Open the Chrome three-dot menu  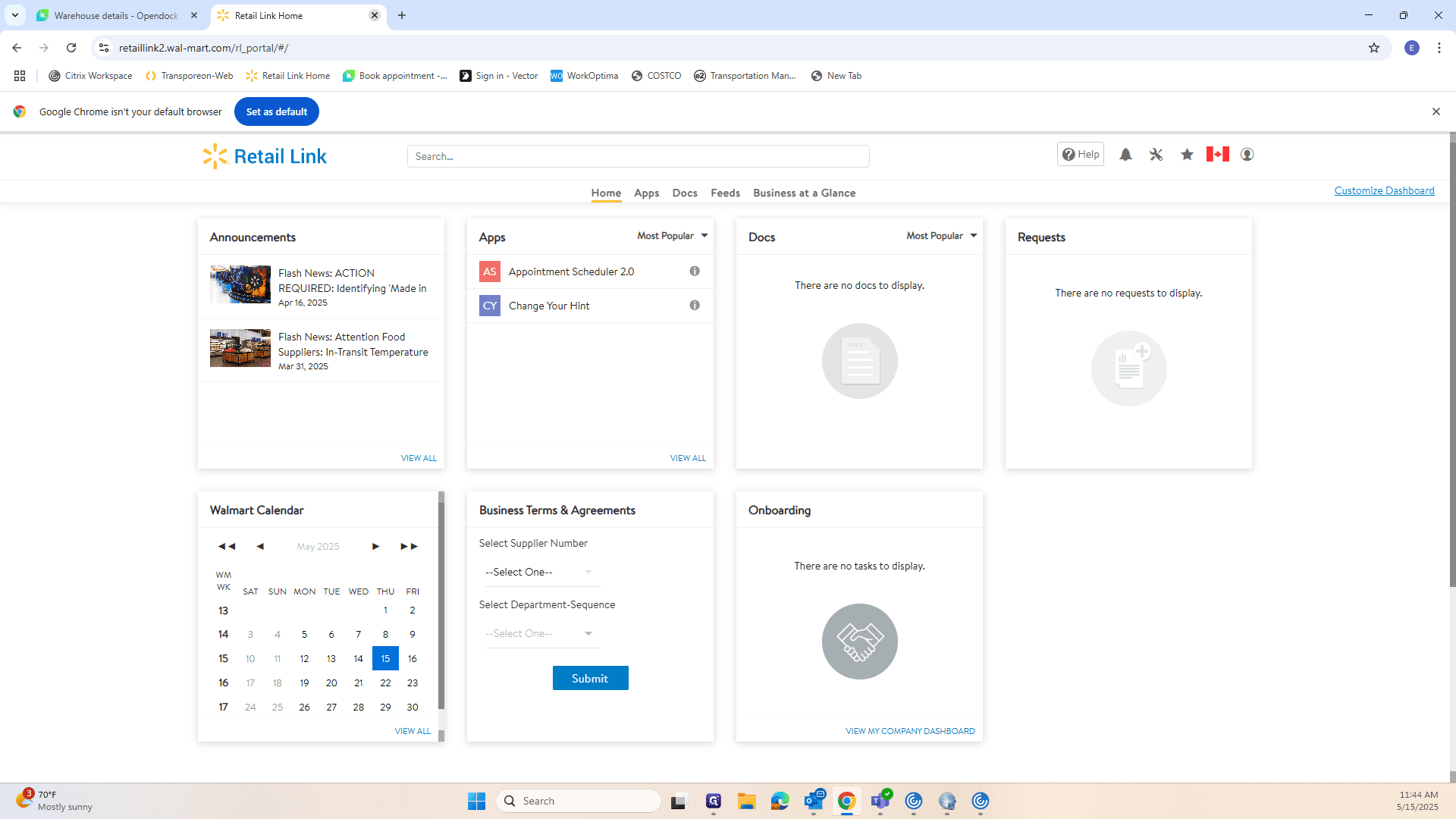click(1439, 48)
